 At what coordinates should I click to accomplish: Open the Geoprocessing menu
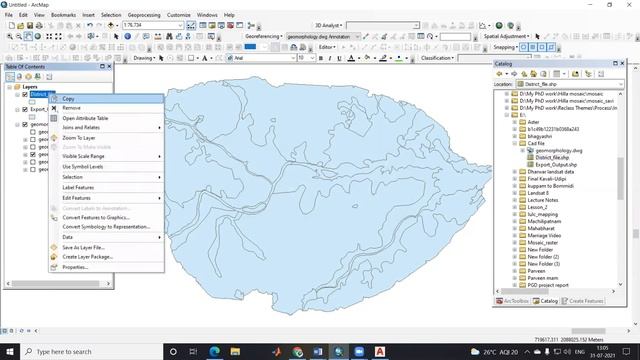[144, 15]
